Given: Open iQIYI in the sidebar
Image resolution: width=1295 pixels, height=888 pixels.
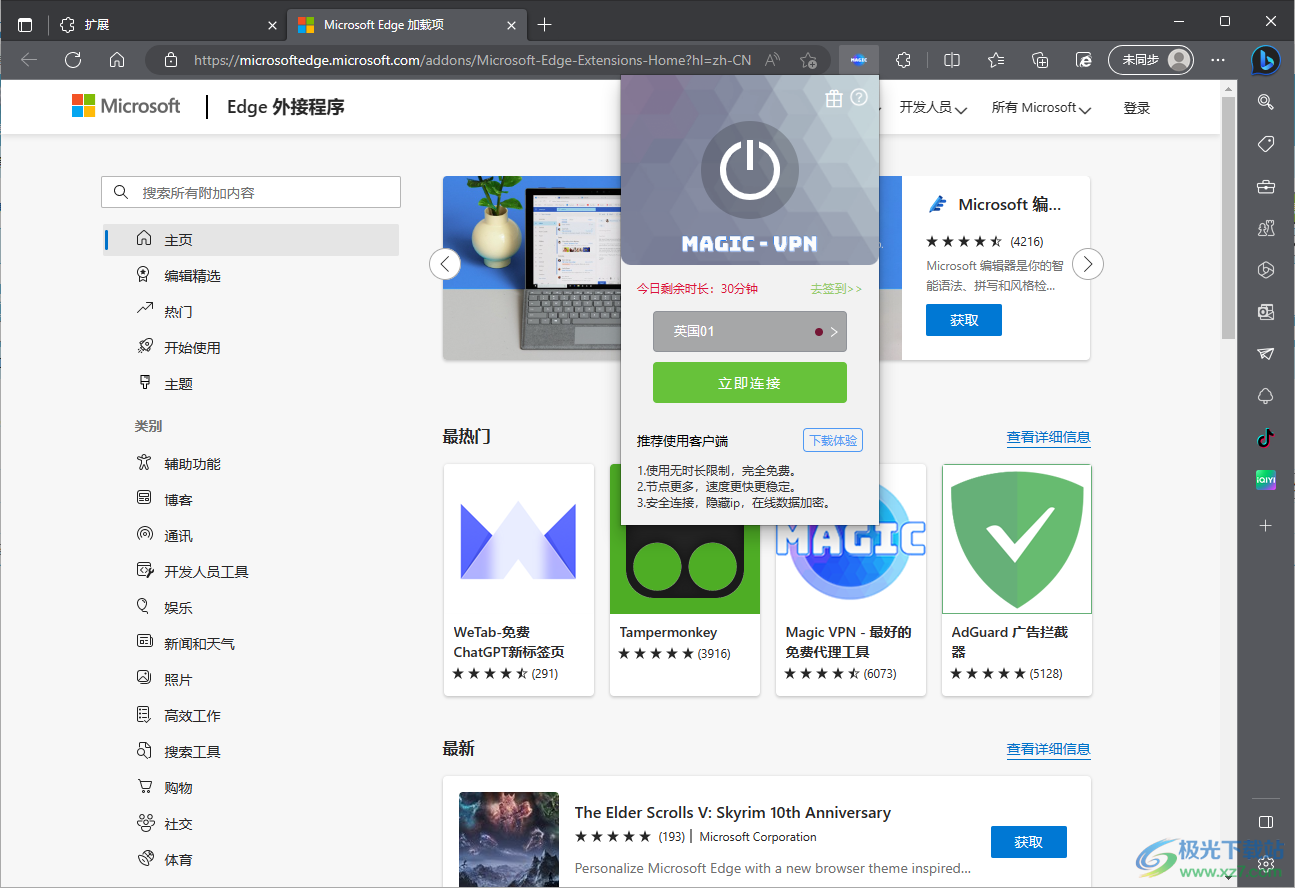Looking at the screenshot, I should pos(1265,480).
